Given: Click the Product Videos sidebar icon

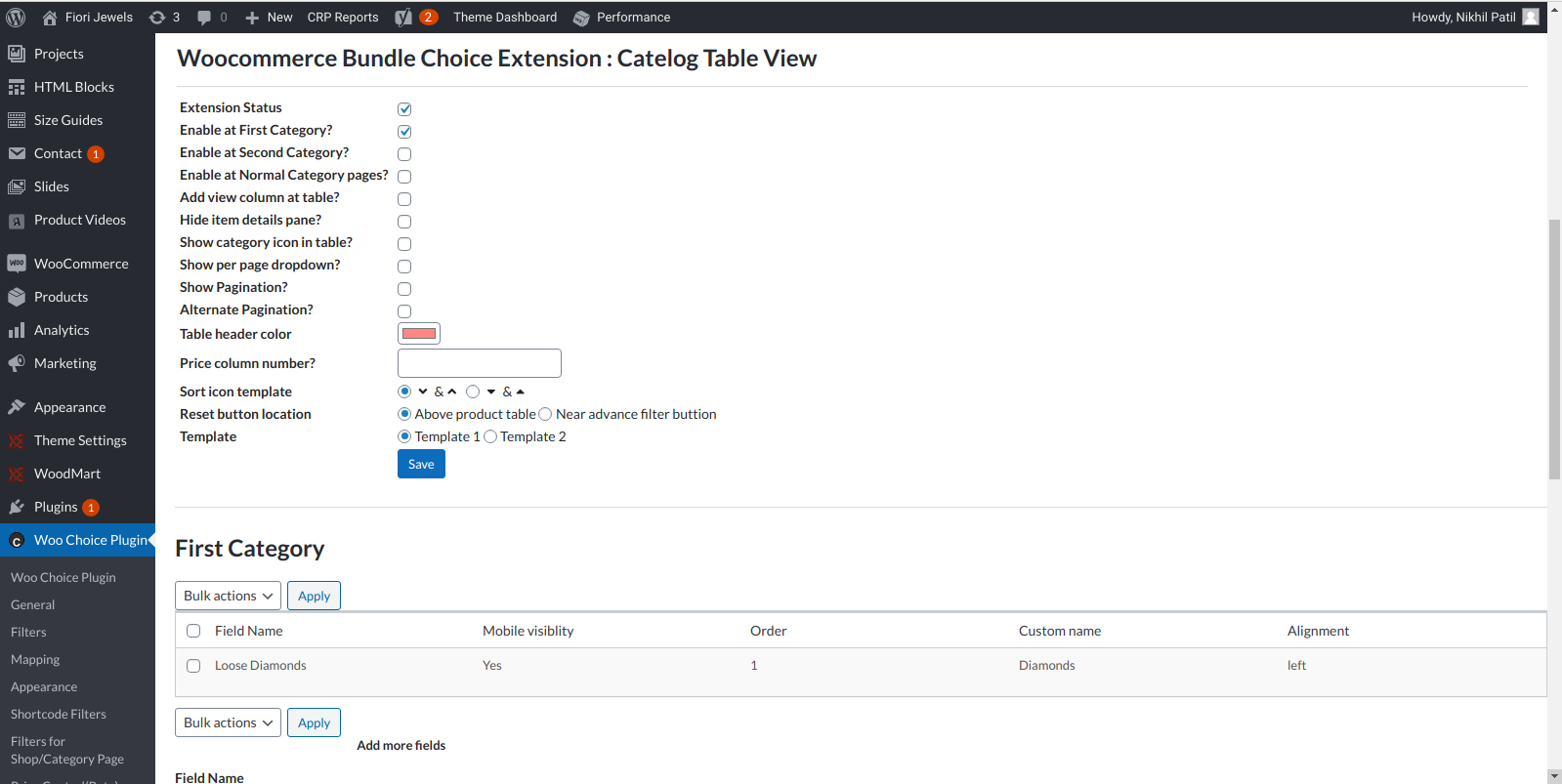Looking at the screenshot, I should coord(17,221).
